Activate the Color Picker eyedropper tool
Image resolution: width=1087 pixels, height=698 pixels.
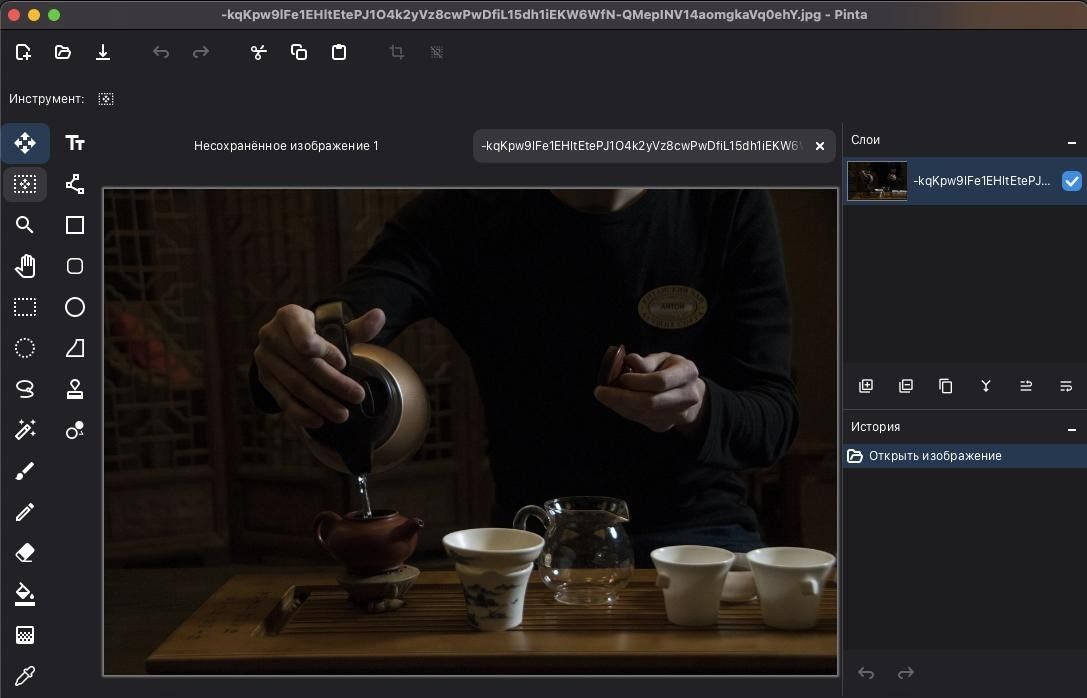(x=25, y=675)
